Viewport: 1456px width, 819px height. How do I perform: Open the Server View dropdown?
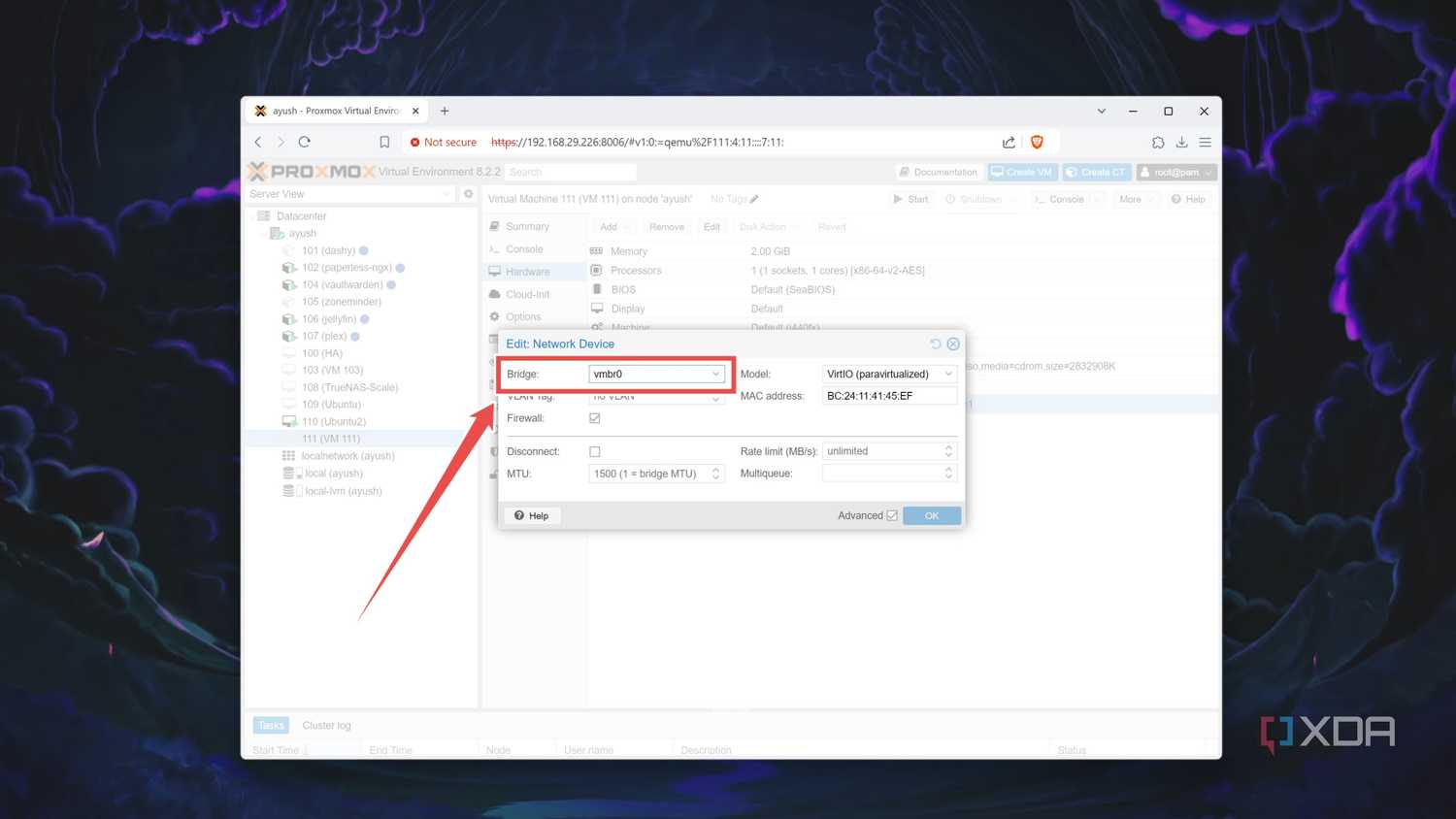click(350, 194)
